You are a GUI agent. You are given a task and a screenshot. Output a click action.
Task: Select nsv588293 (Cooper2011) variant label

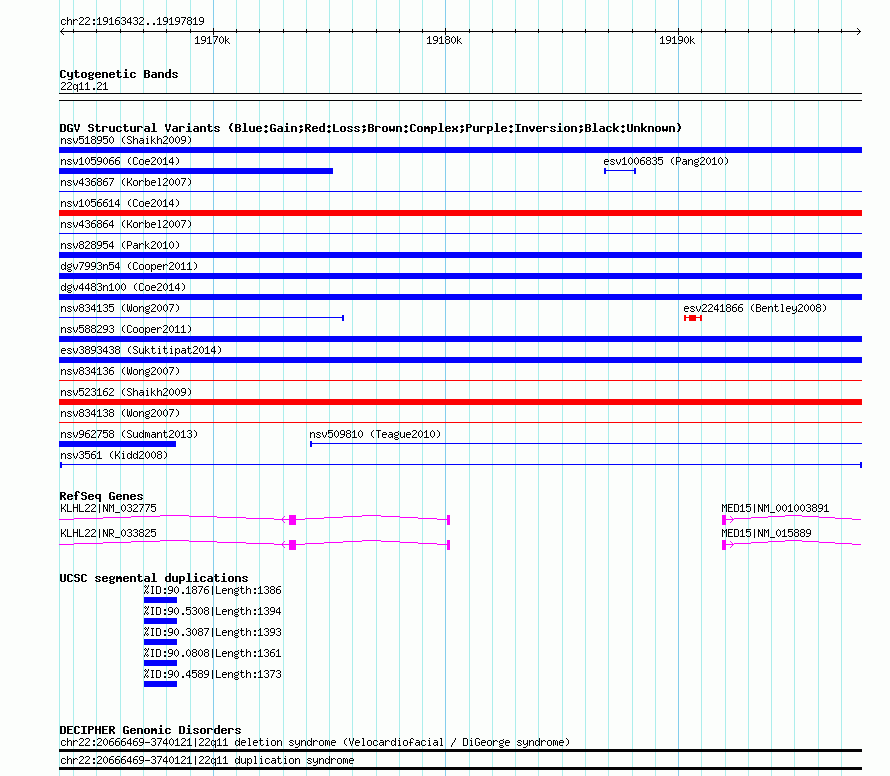[x=126, y=329]
